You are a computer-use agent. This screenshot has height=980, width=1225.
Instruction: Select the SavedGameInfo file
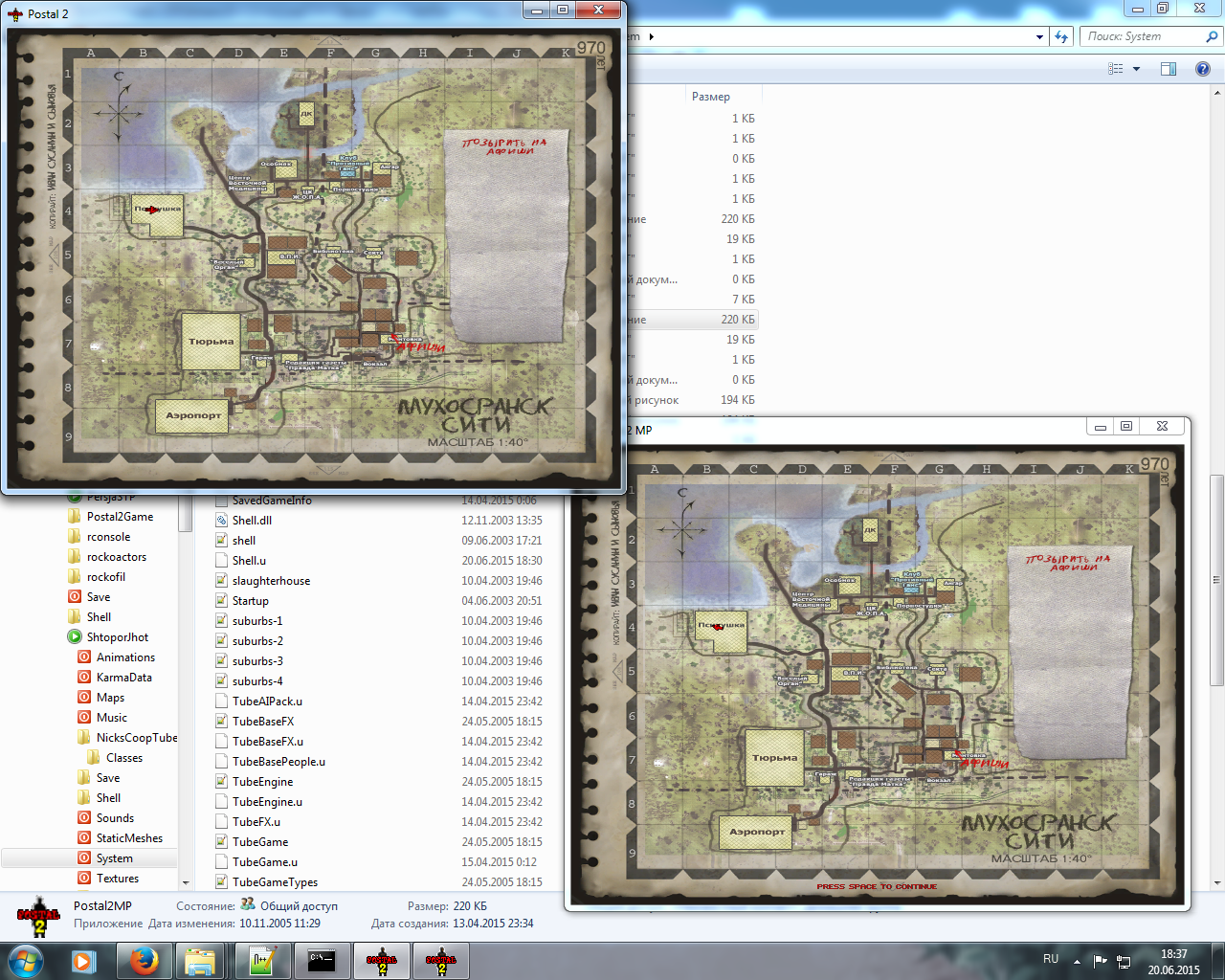[272, 501]
